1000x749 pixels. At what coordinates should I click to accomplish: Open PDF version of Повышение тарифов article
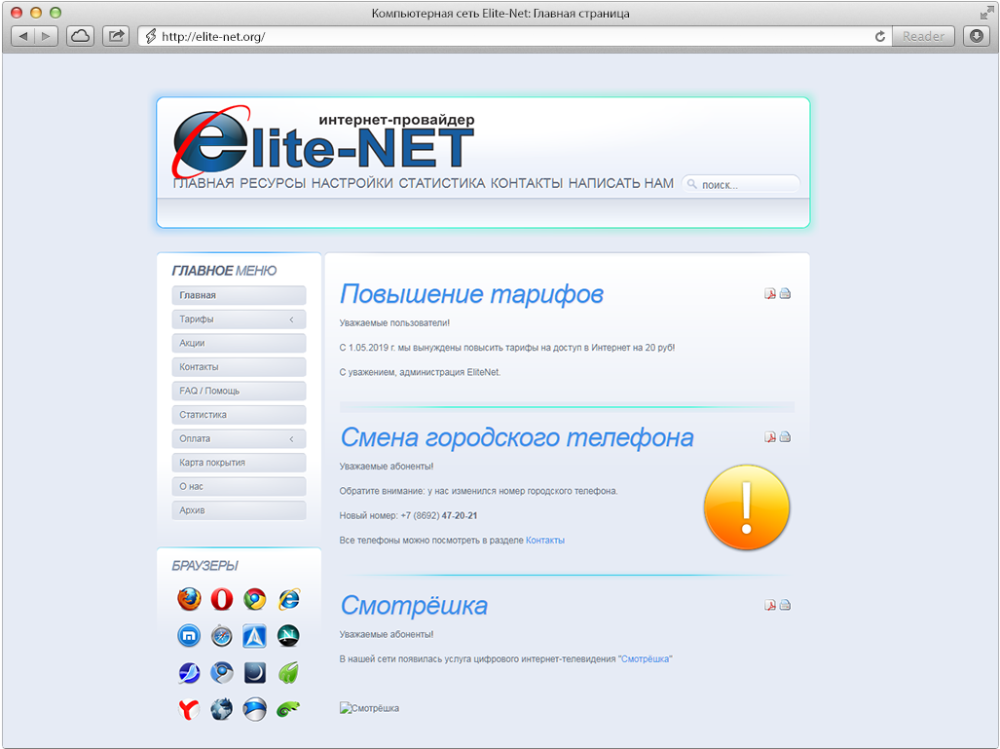tap(770, 293)
